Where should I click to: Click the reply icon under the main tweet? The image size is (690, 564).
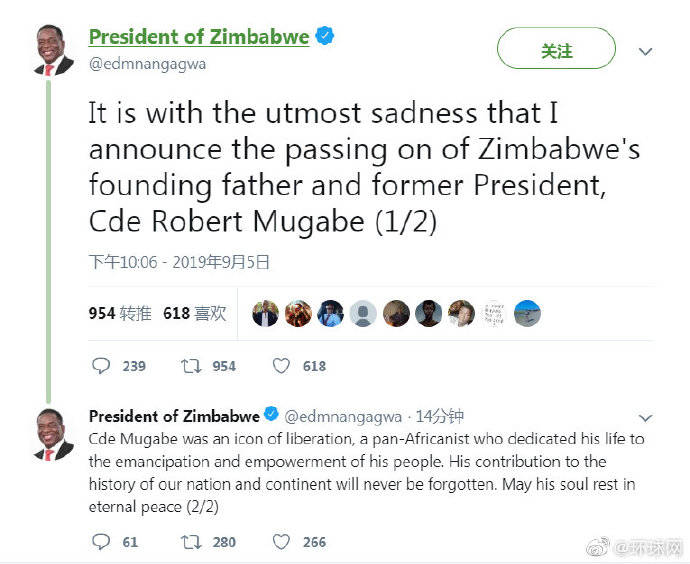pos(100,366)
